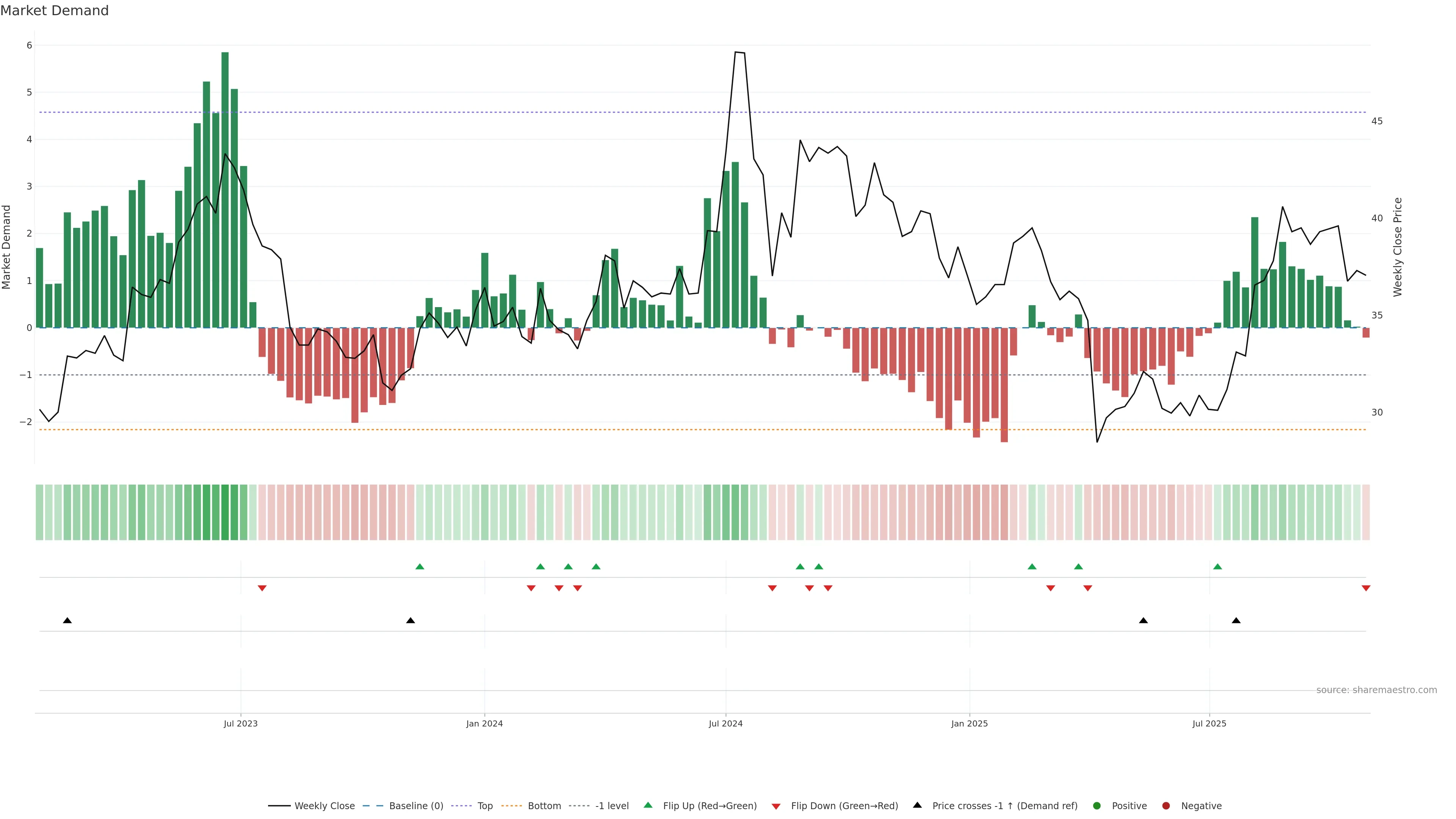Image resolution: width=1456 pixels, height=819 pixels.
Task: Click the green flip-up marker after Jul 2025
Action: 1218,567
